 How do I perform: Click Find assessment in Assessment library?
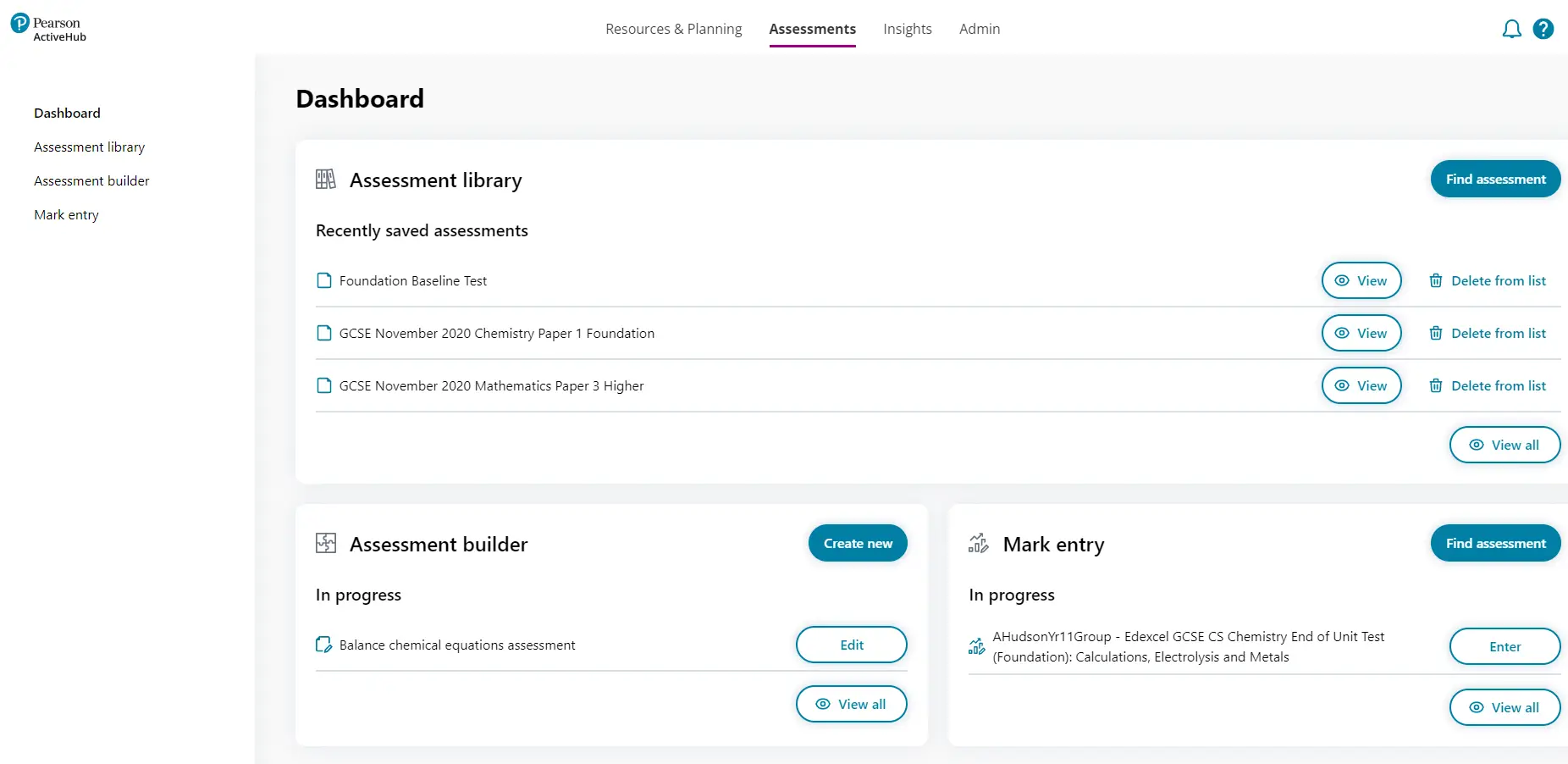[x=1494, y=179]
